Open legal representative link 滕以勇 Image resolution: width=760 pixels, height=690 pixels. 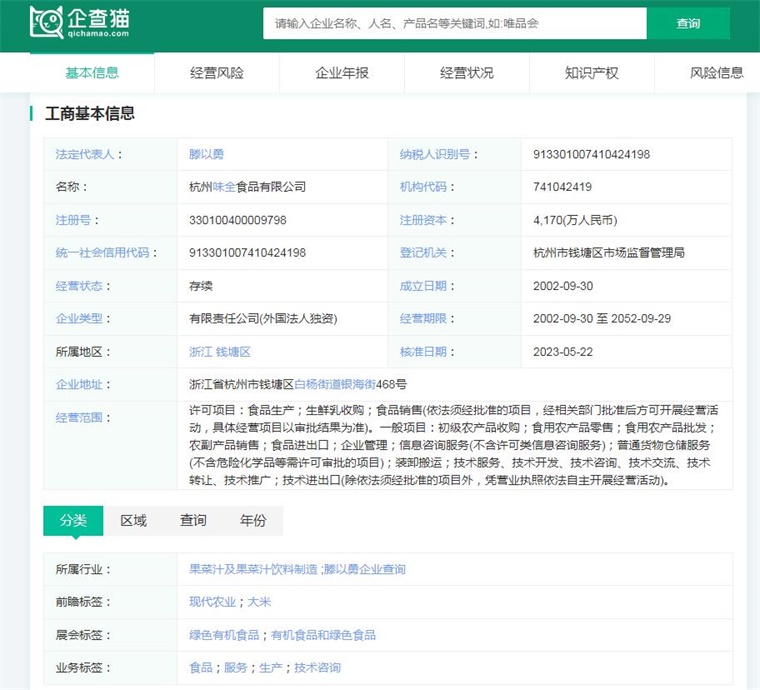206,154
